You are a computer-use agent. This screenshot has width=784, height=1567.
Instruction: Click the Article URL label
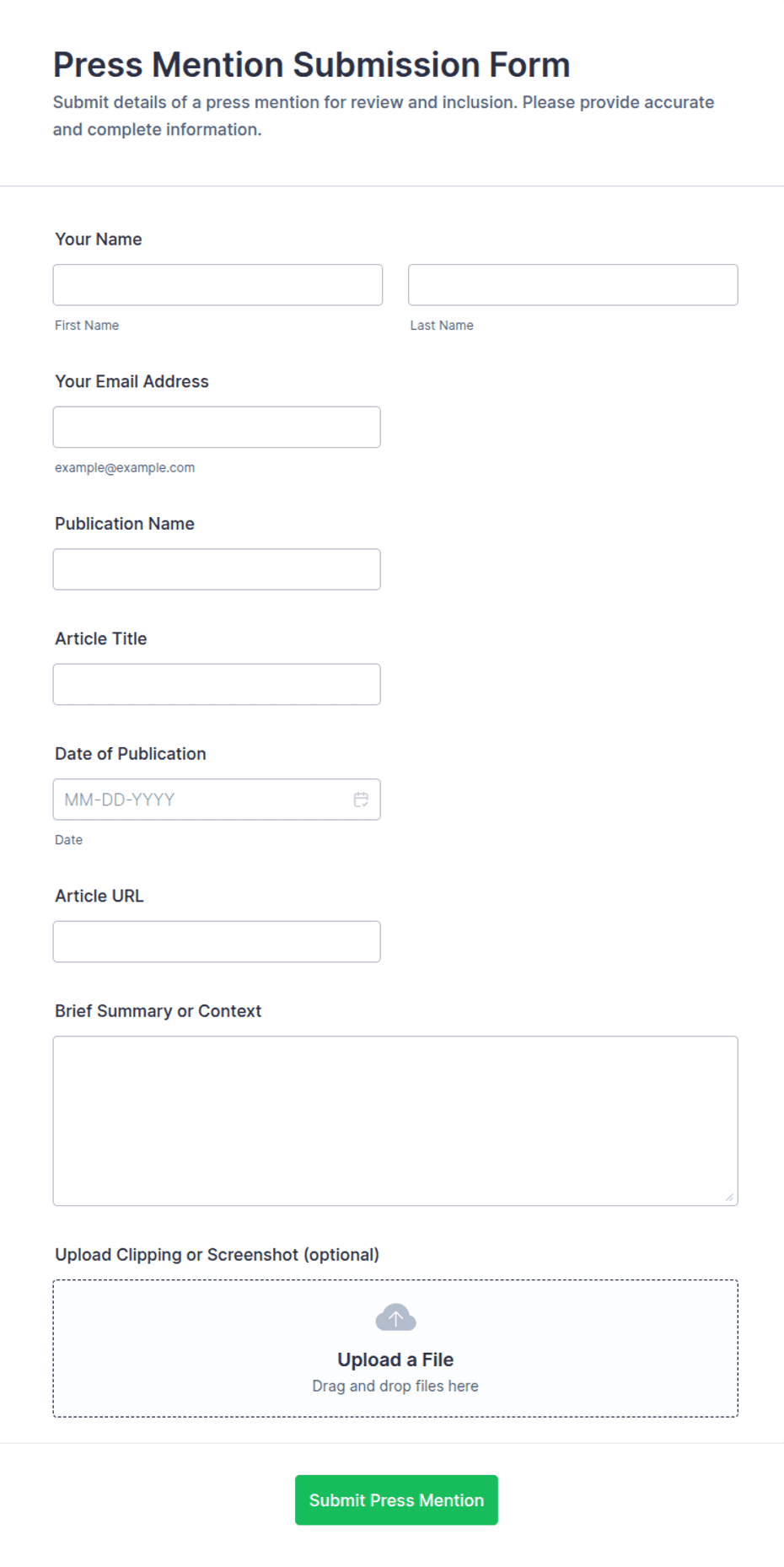(x=99, y=896)
